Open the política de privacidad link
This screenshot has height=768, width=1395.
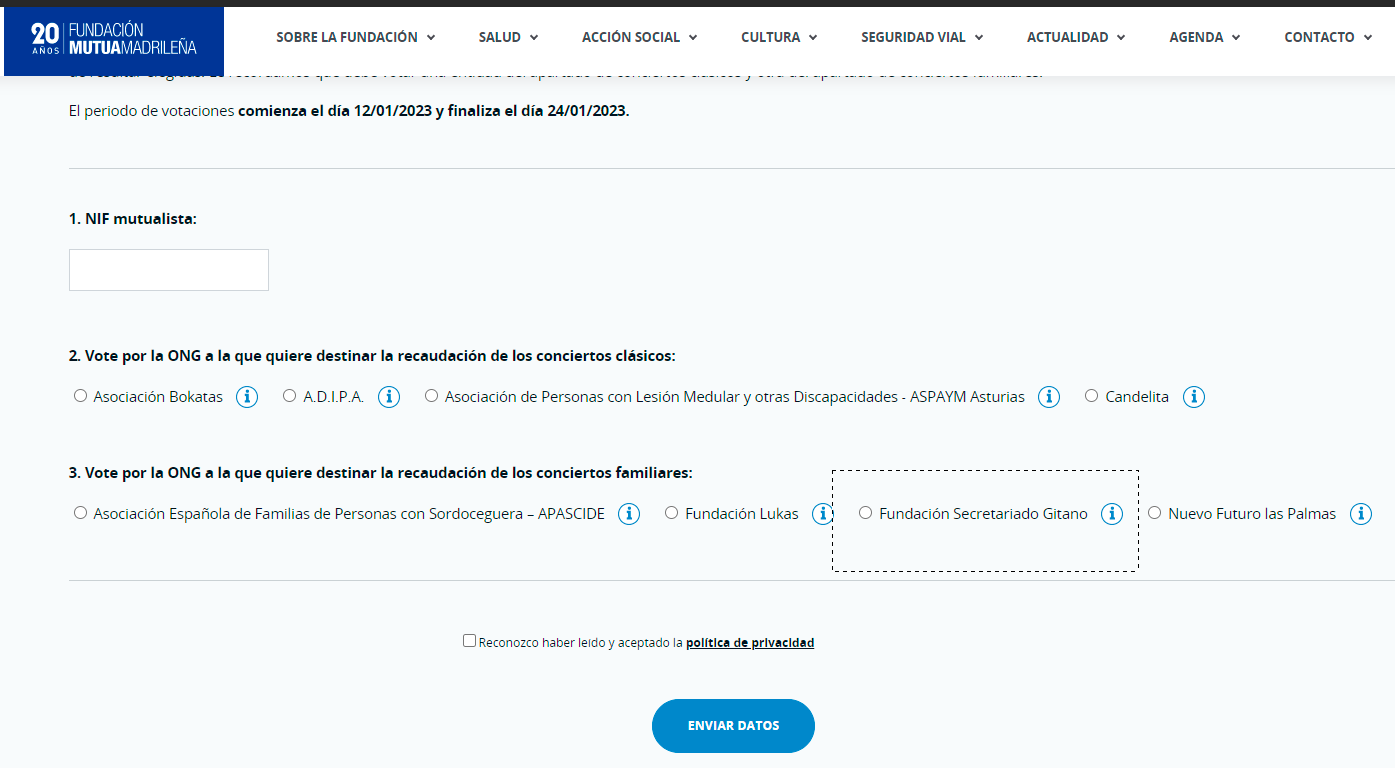pyautogui.click(x=750, y=643)
